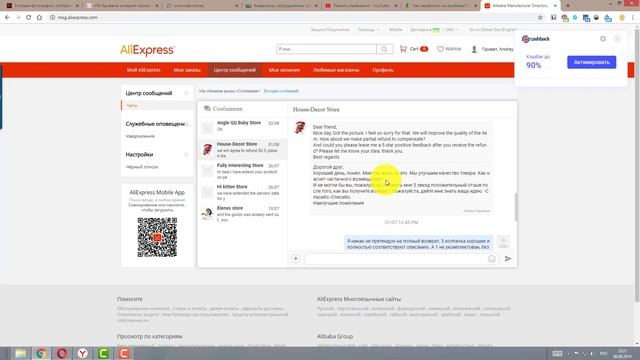Viewport: 640px width, 360px height.
Task: Click the House-Decor Store avatar in chat
Action: pos(300,127)
